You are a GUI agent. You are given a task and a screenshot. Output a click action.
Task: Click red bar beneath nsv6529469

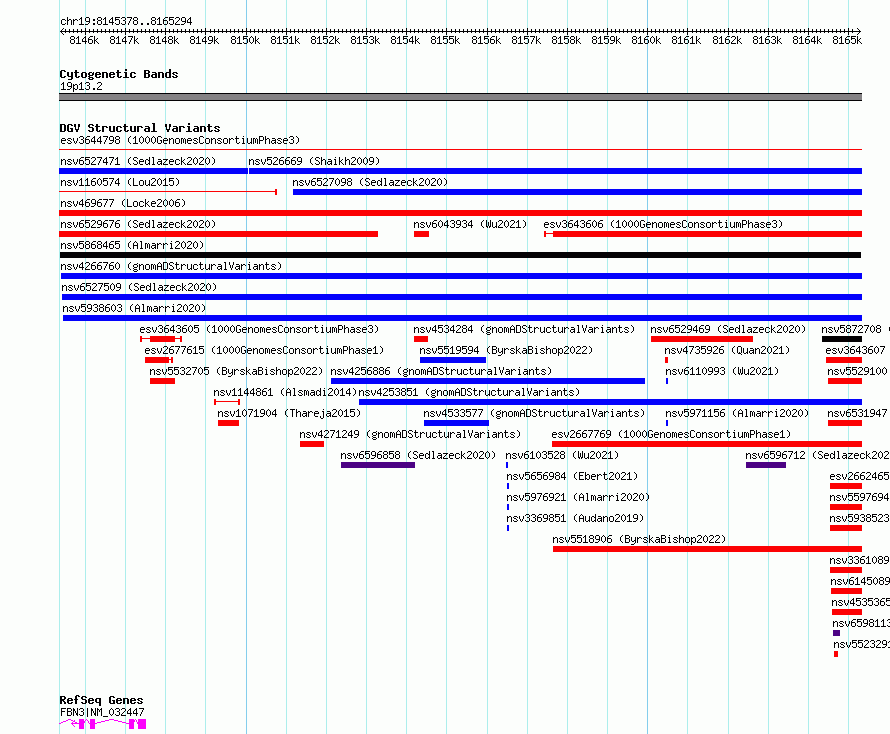click(x=702, y=339)
